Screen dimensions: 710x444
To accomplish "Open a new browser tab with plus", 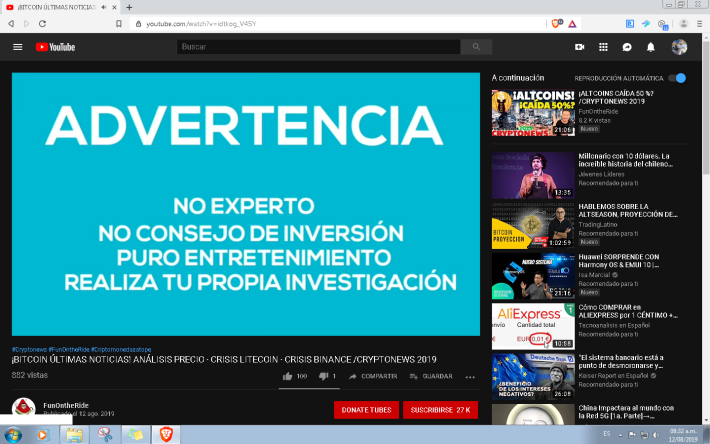I will (x=129, y=7).
